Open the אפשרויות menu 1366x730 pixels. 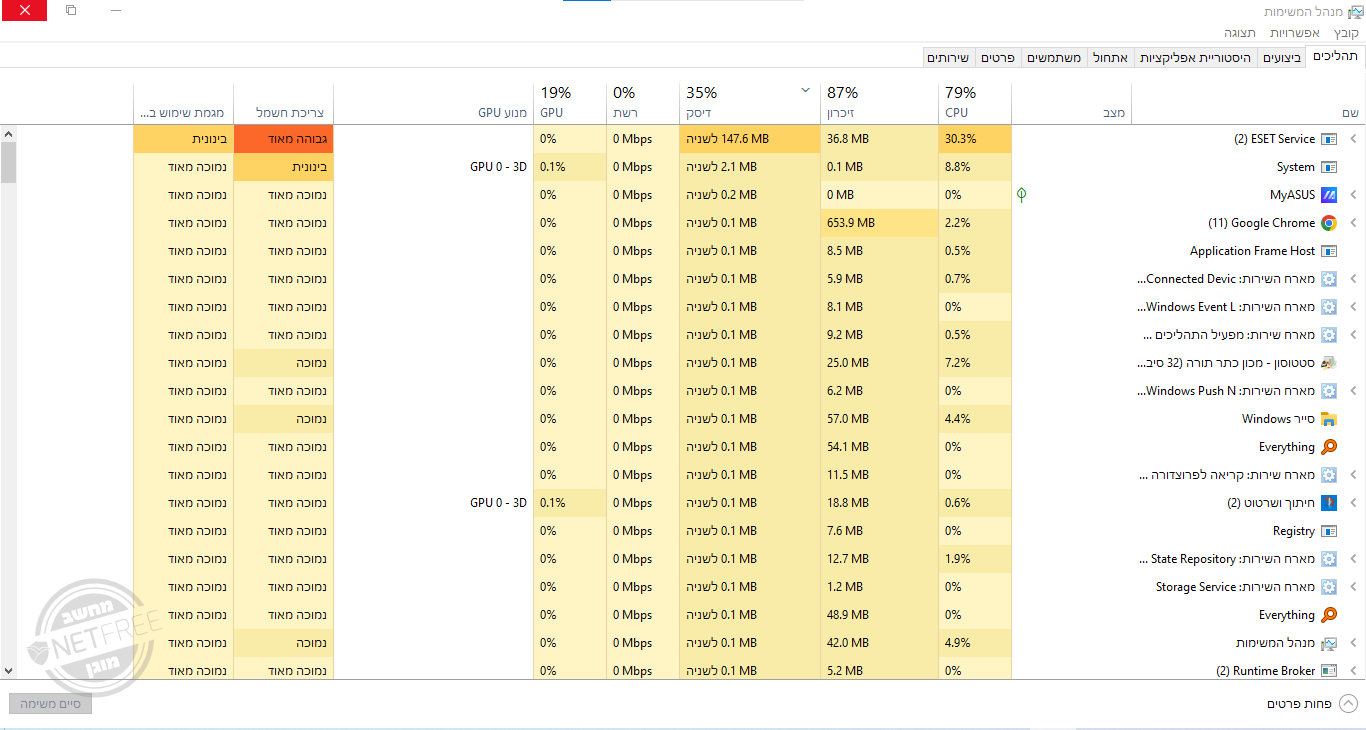(x=1295, y=33)
